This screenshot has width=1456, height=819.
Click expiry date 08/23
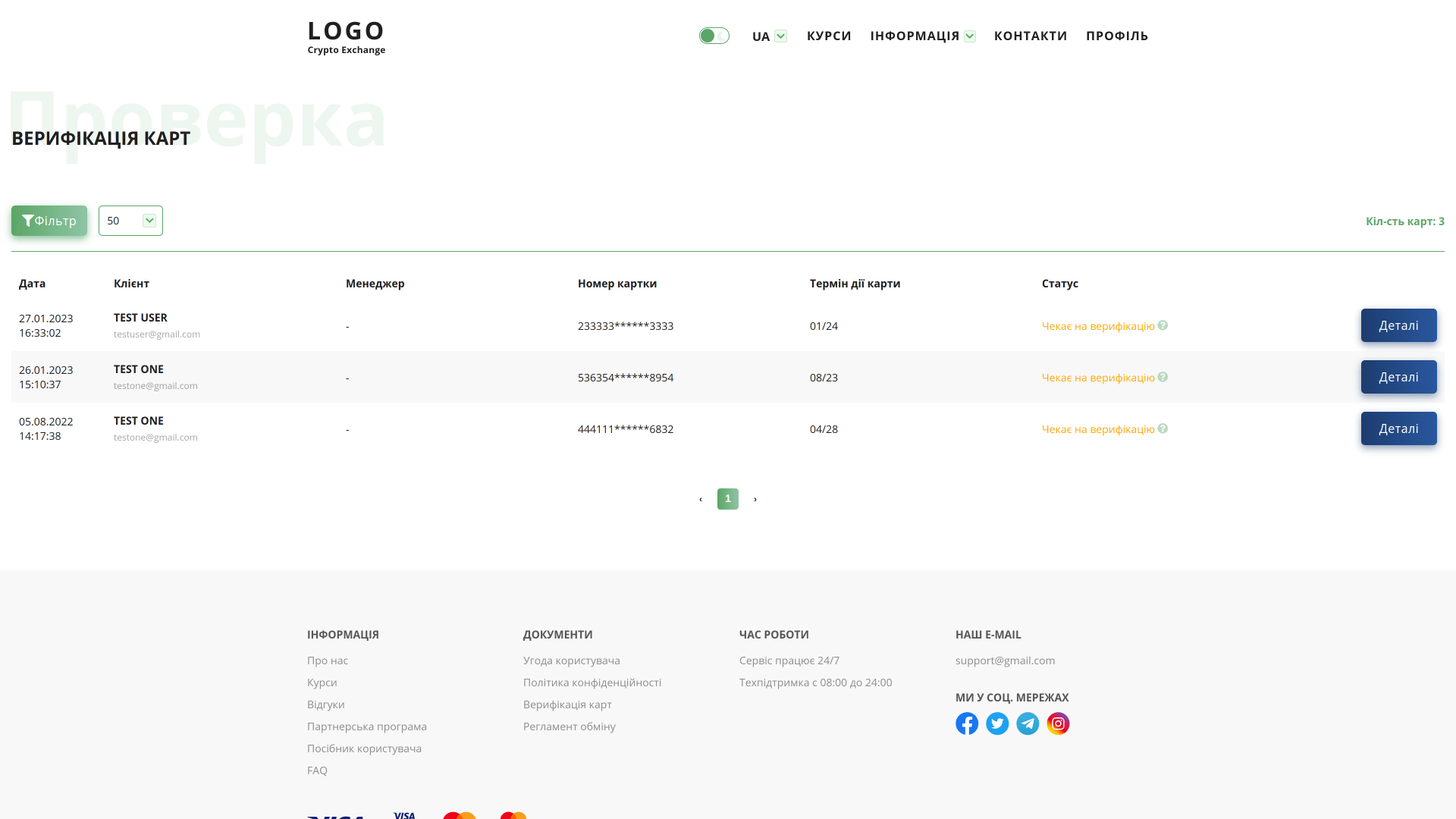coord(824,378)
